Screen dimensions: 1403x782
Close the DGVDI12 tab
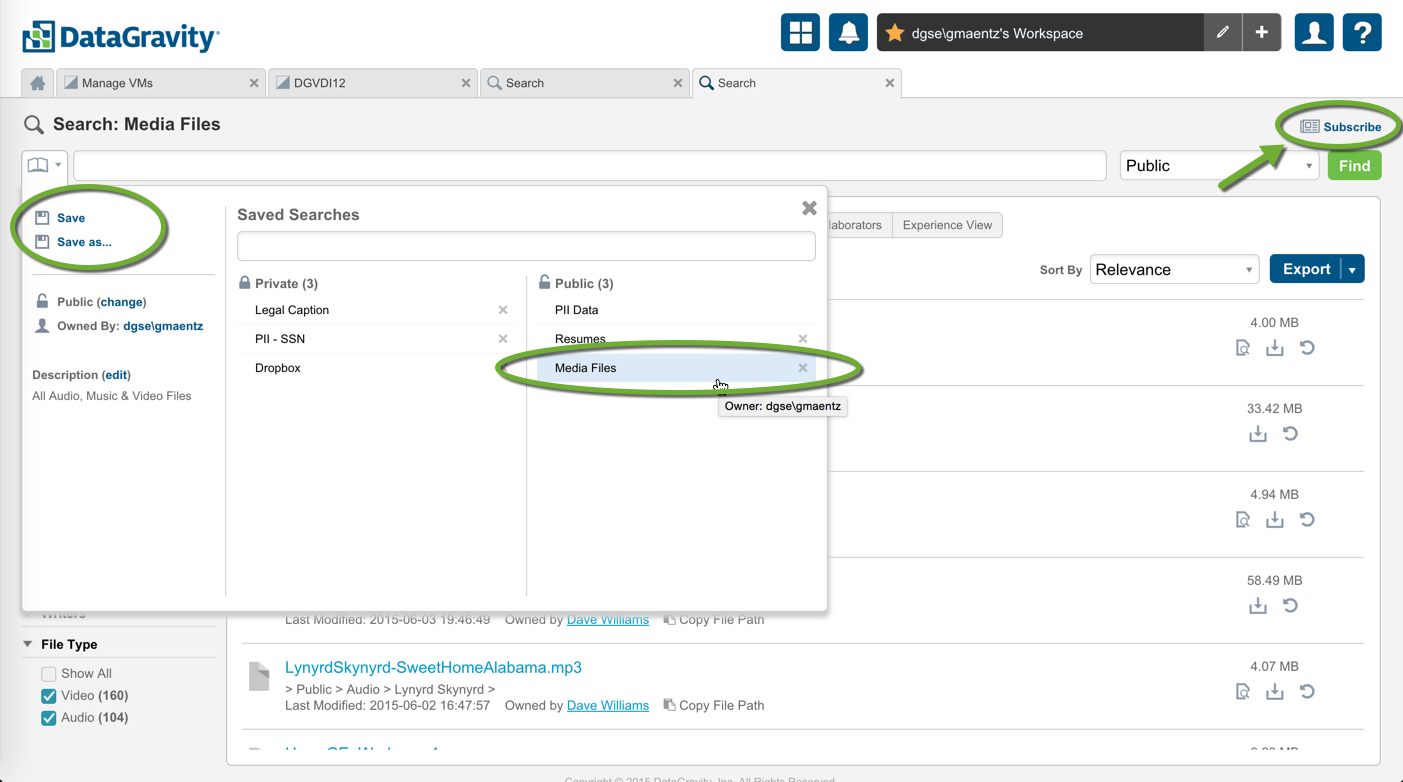tap(466, 83)
